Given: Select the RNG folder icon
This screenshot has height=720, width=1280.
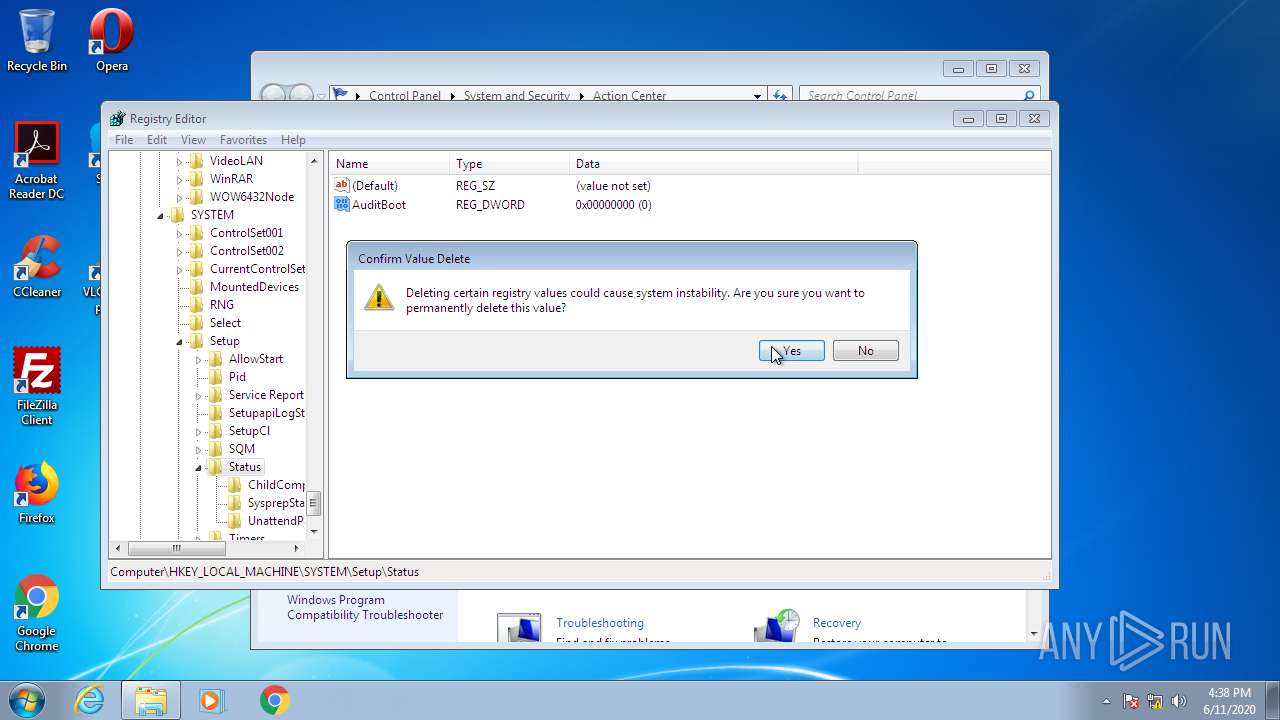Looking at the screenshot, I should (196, 305).
